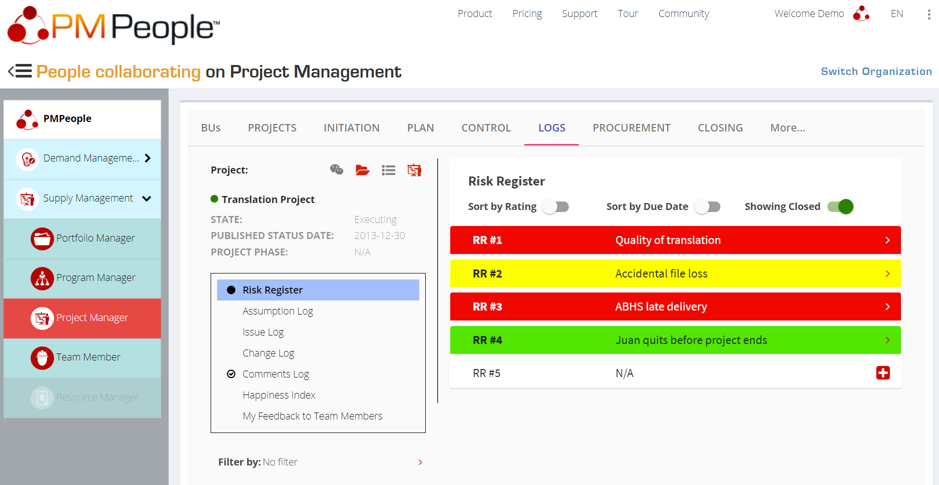The image size is (939, 485).
Task: Open the Filter by arrow
Action: point(420,462)
